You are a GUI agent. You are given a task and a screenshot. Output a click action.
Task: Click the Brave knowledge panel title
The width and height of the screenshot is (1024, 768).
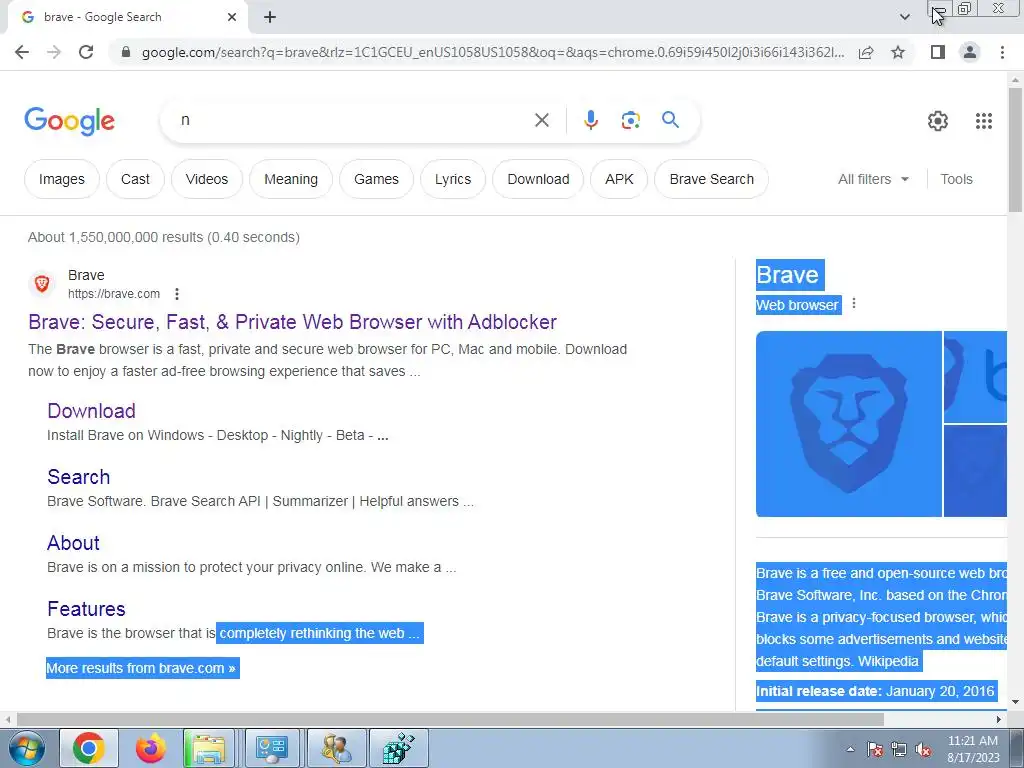coord(787,275)
